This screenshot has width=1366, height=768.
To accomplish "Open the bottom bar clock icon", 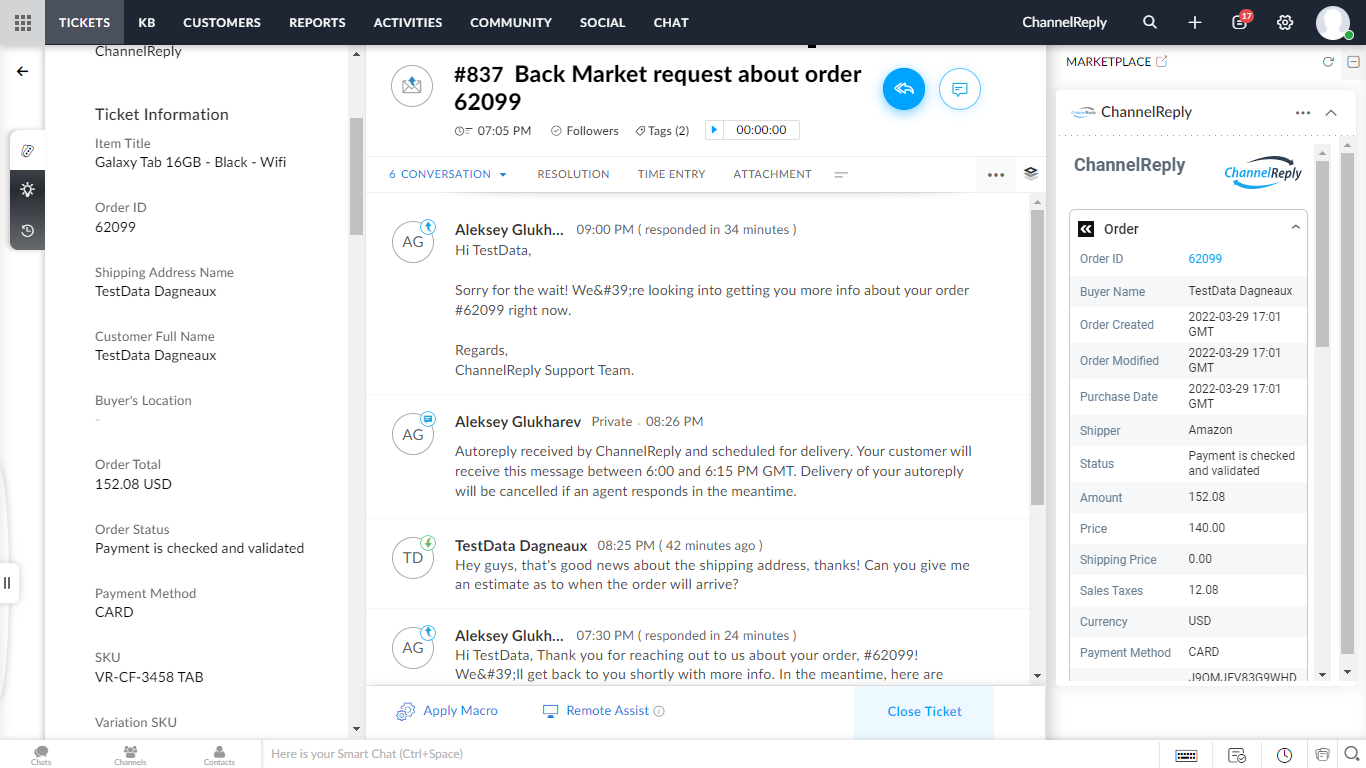I will (x=1285, y=755).
